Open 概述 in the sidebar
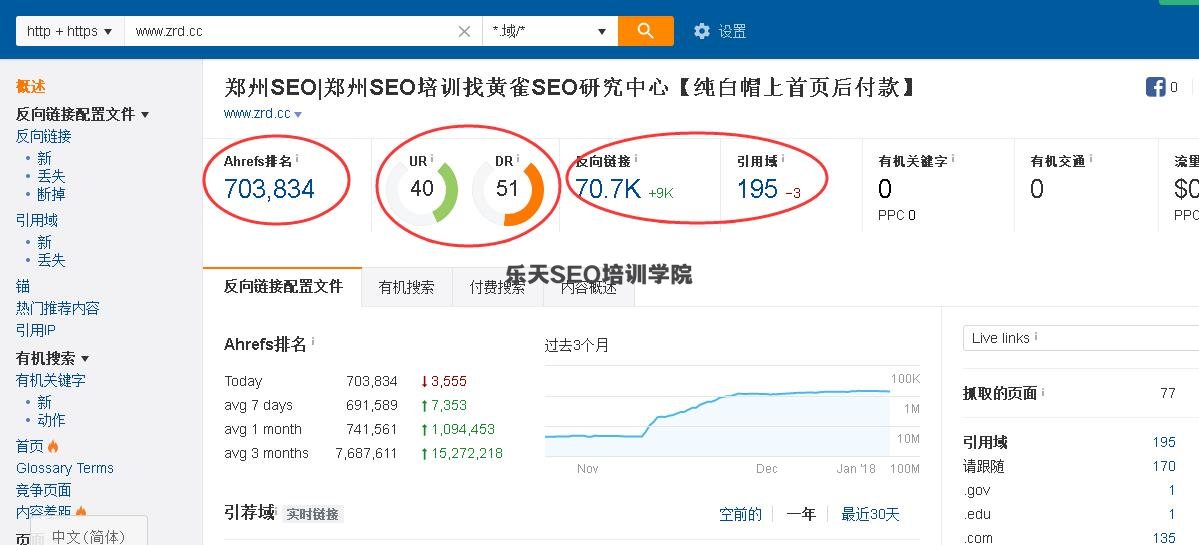Image resolution: width=1199 pixels, height=545 pixels. [x=31, y=86]
